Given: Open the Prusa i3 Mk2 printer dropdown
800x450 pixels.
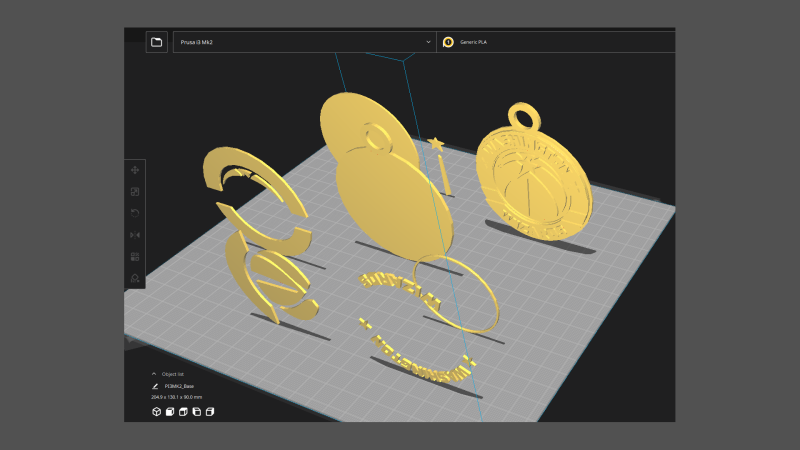Looking at the screenshot, I should tap(300, 42).
